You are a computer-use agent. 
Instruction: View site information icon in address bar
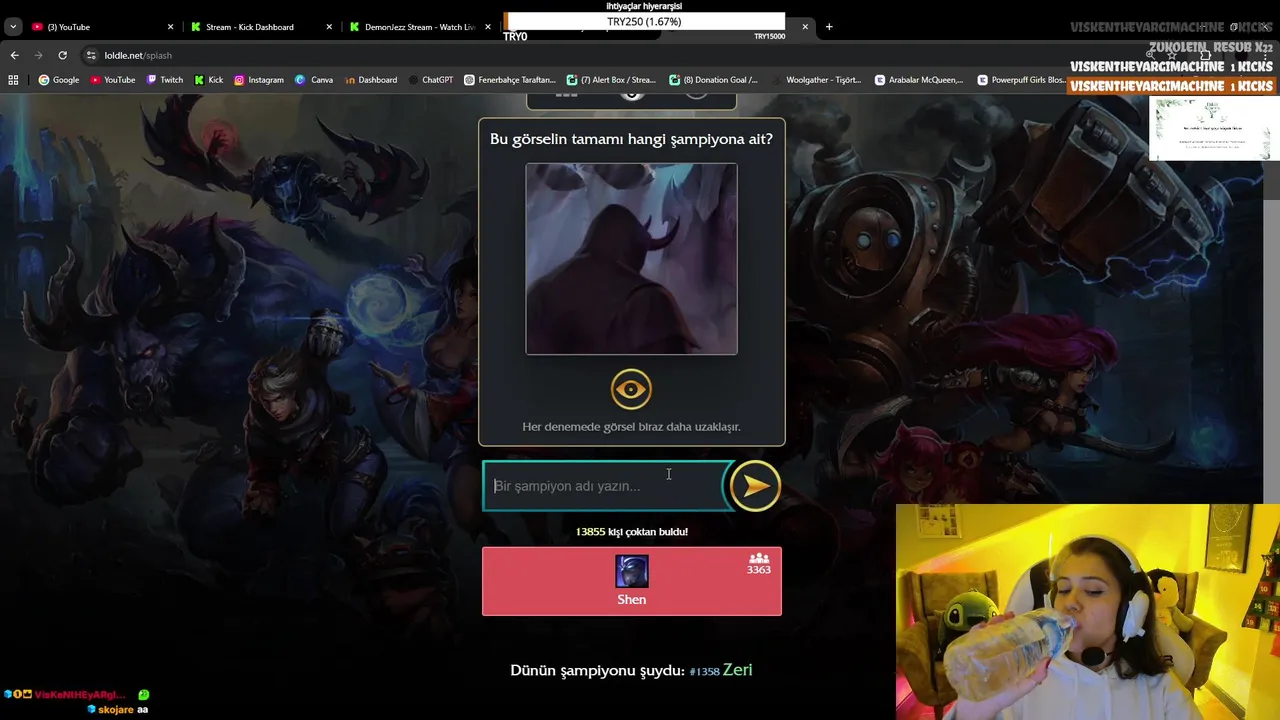coord(91,55)
